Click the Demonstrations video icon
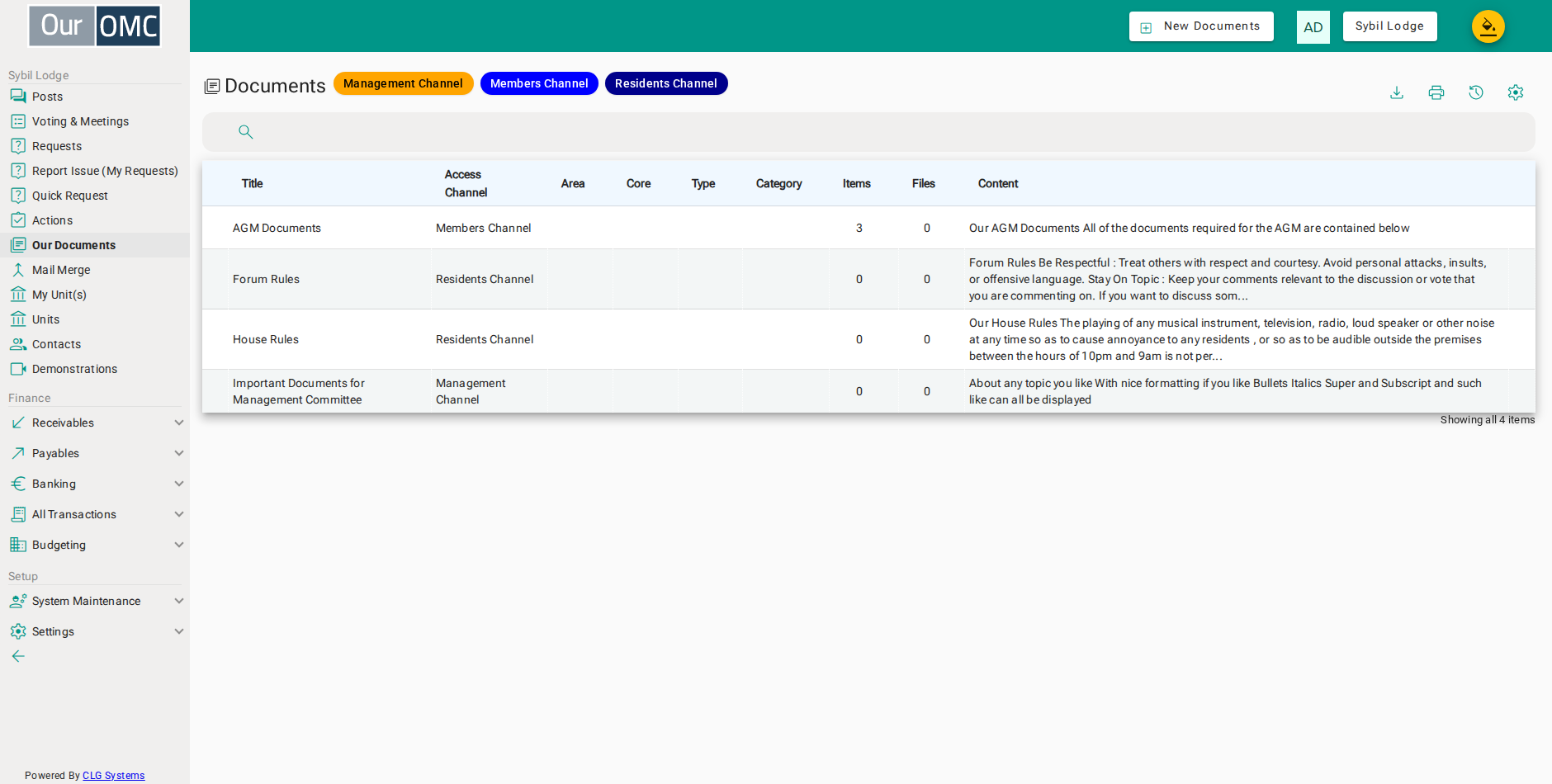The image size is (1552, 784). [x=18, y=369]
